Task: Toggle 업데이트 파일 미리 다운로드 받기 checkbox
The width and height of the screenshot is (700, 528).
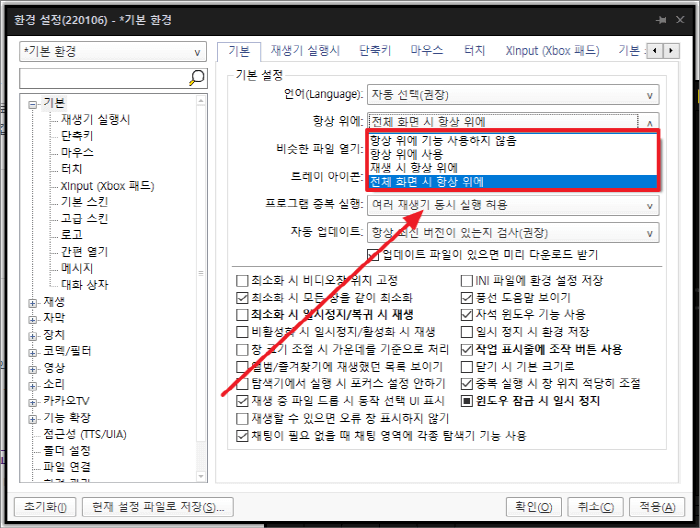Action: pyautogui.click(x=373, y=255)
